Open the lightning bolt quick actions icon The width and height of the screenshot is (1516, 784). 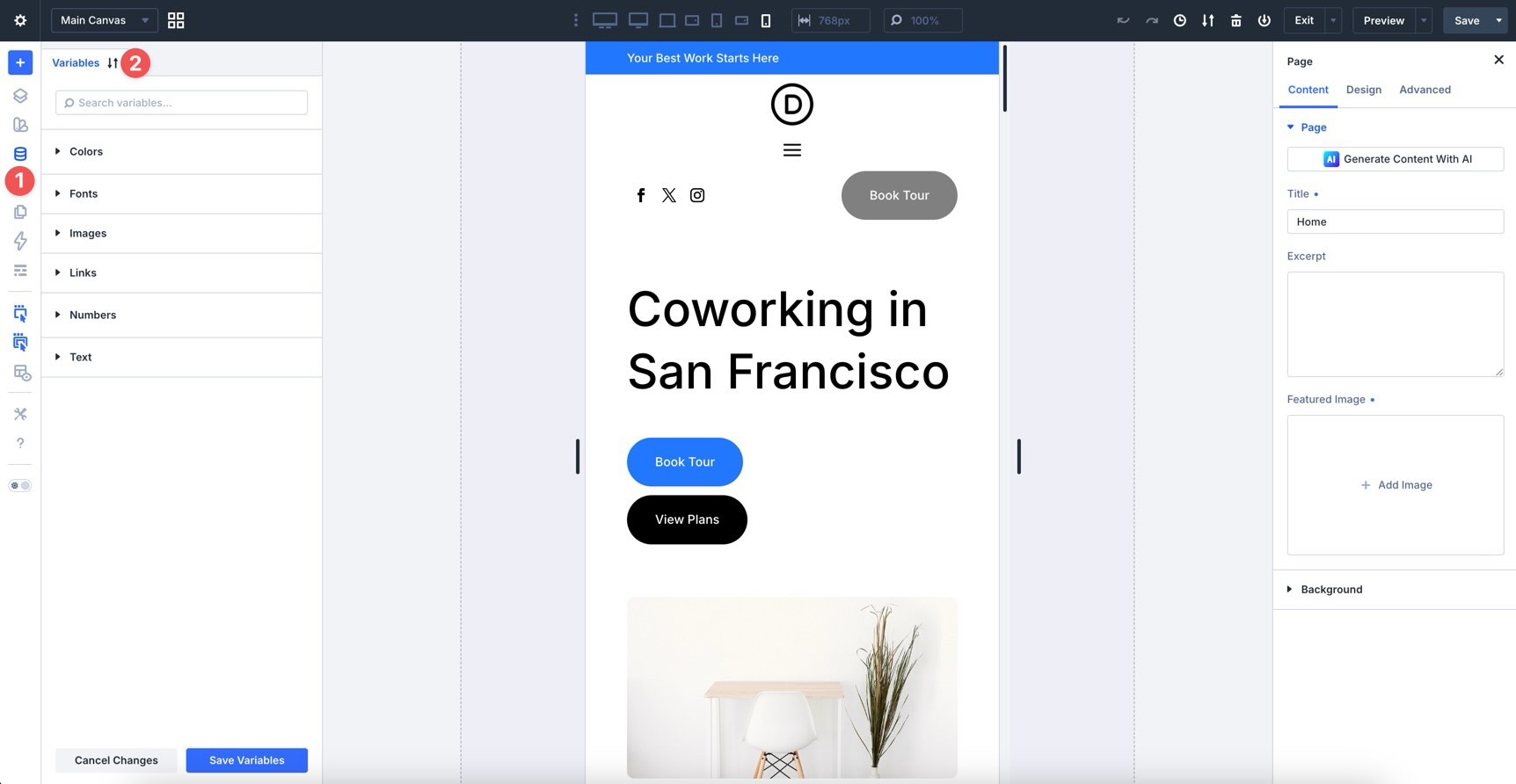[x=20, y=241]
